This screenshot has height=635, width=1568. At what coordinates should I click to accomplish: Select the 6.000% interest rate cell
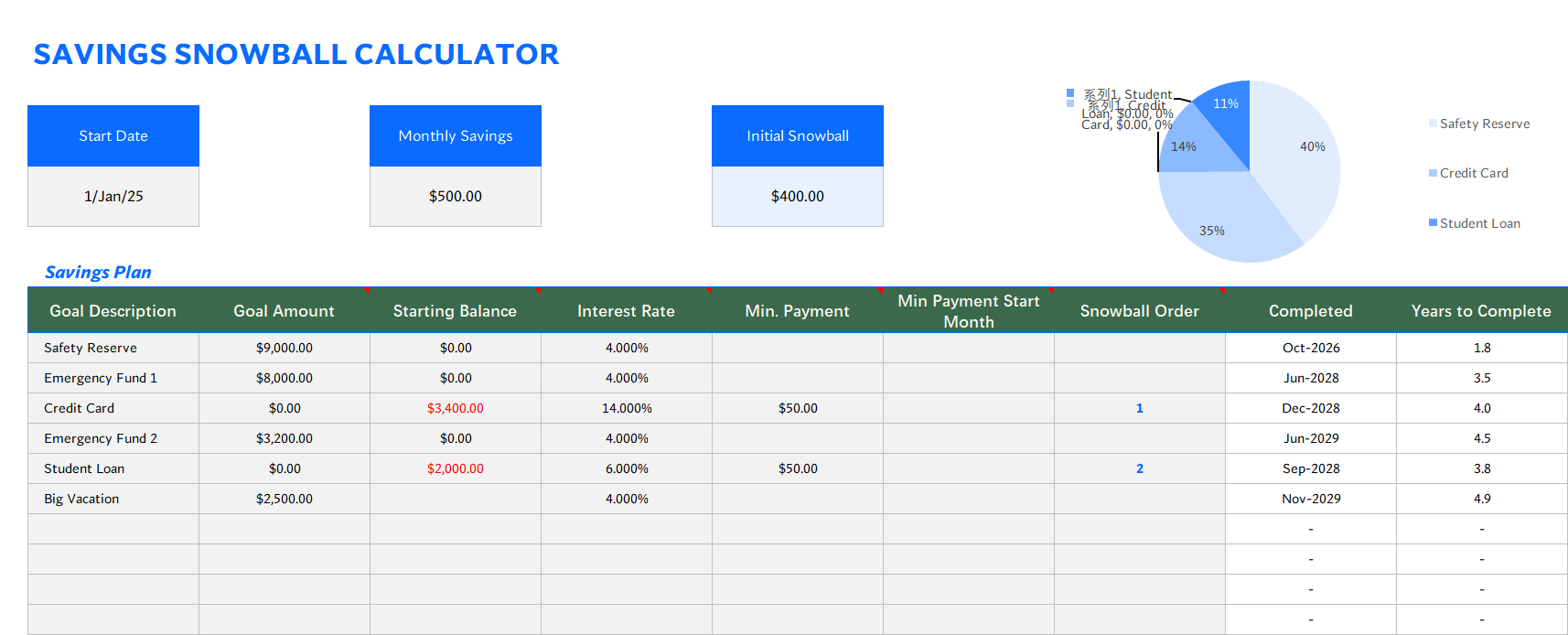(627, 468)
